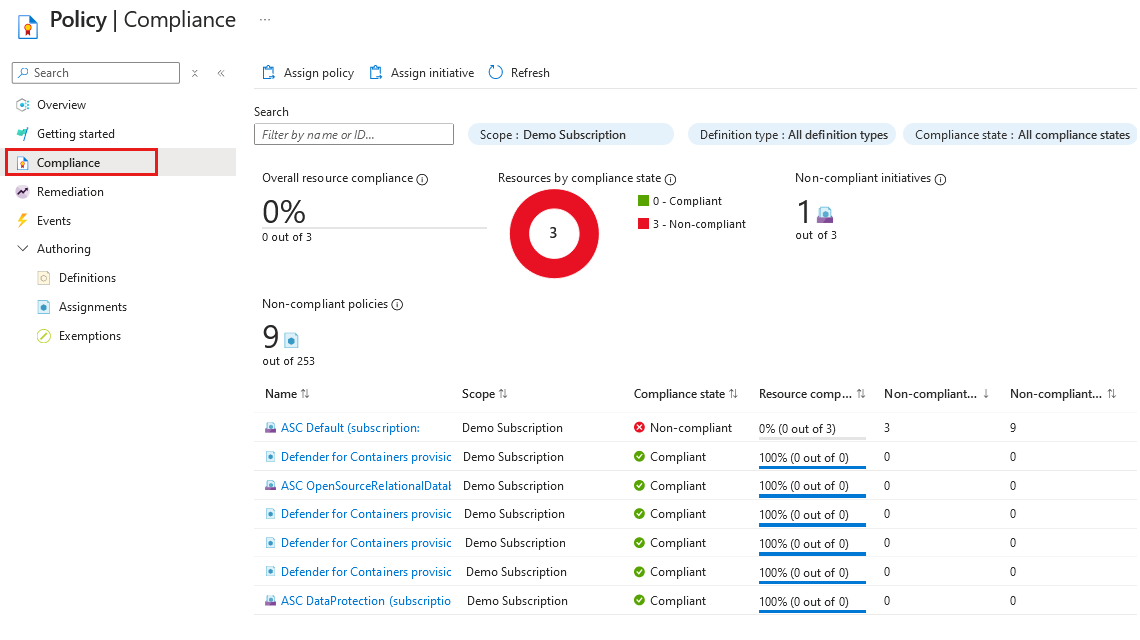Sort by the Compliance state column header

(686, 393)
